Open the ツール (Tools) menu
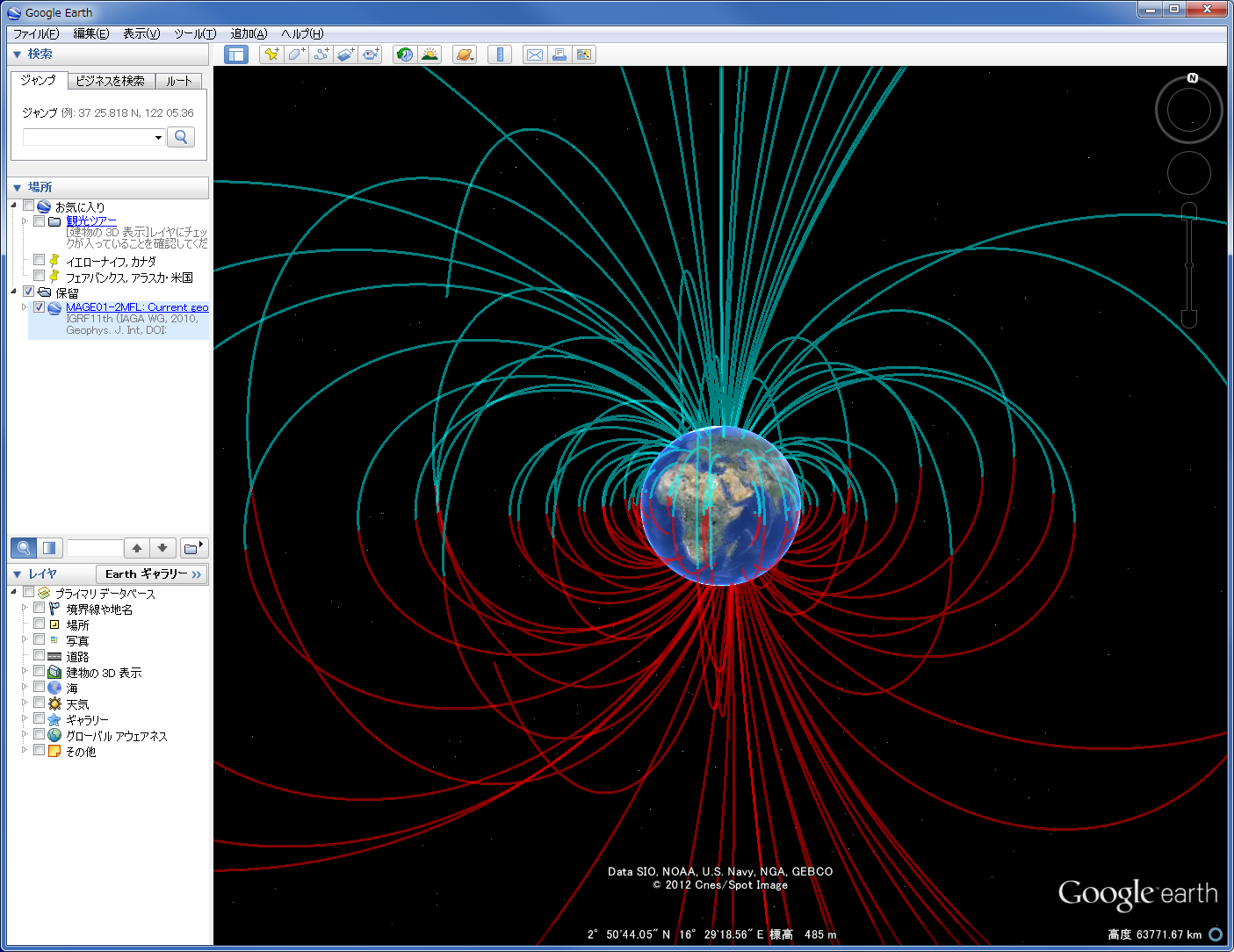Viewport: 1234px width, 952px height. (x=194, y=33)
